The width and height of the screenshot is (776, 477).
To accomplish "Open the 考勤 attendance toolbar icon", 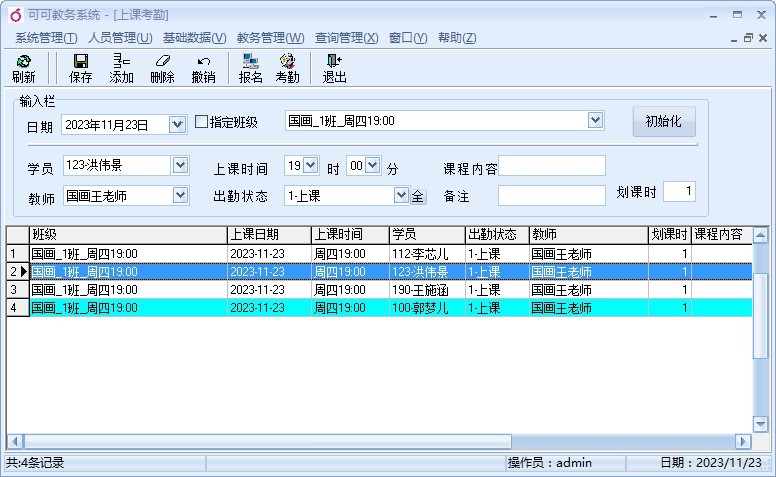I will point(288,68).
